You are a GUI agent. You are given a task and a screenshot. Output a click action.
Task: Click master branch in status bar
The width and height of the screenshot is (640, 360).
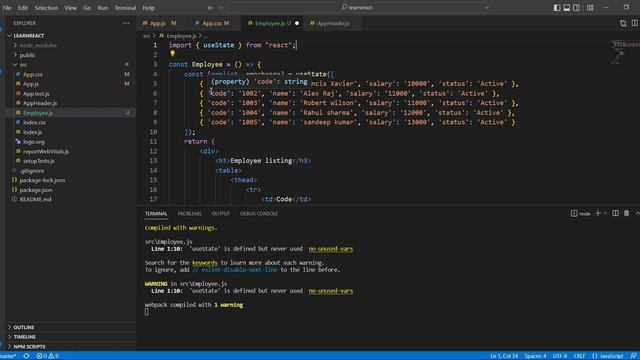[x=8, y=356]
